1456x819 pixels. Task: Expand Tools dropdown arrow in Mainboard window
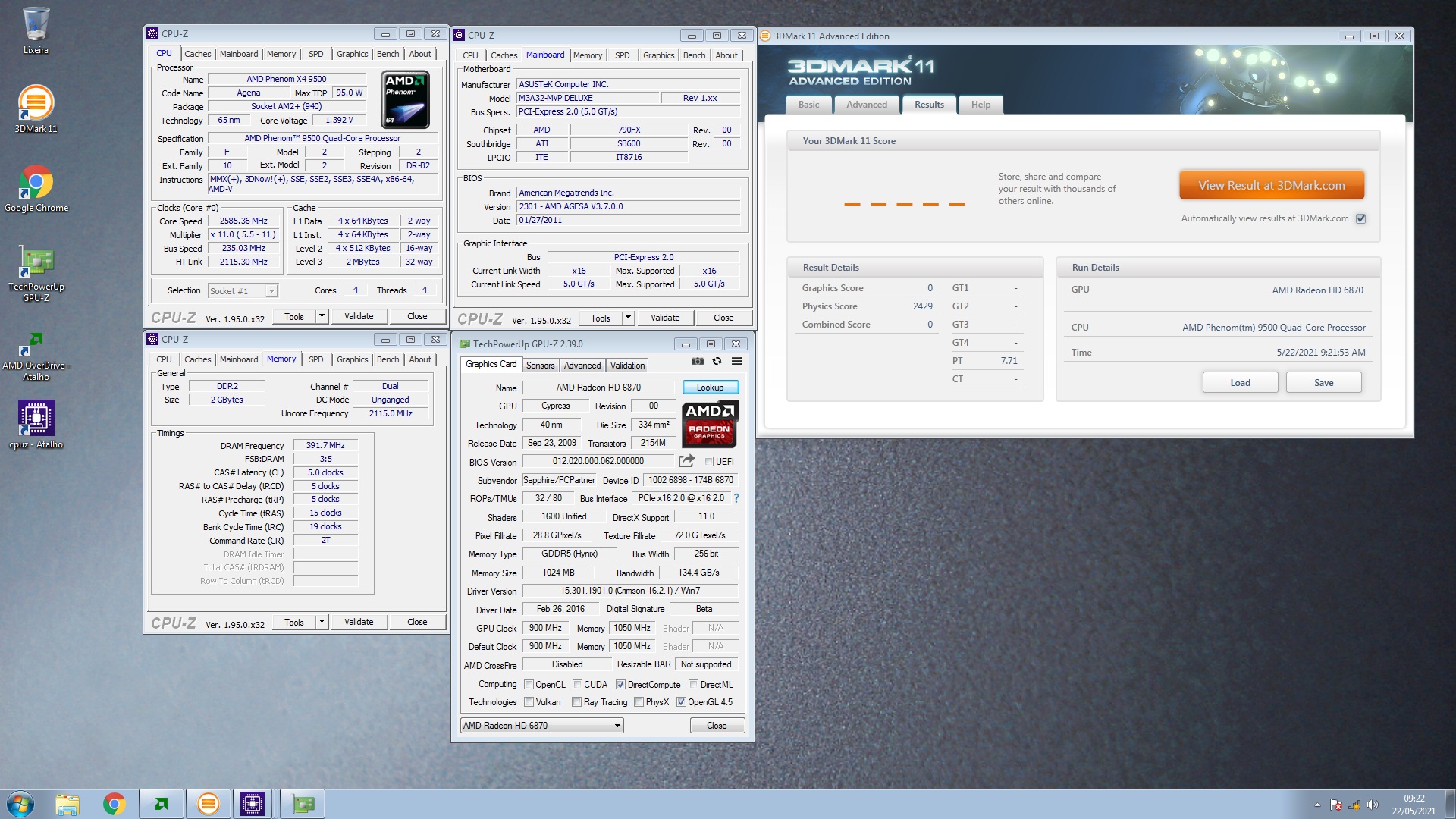click(x=628, y=318)
